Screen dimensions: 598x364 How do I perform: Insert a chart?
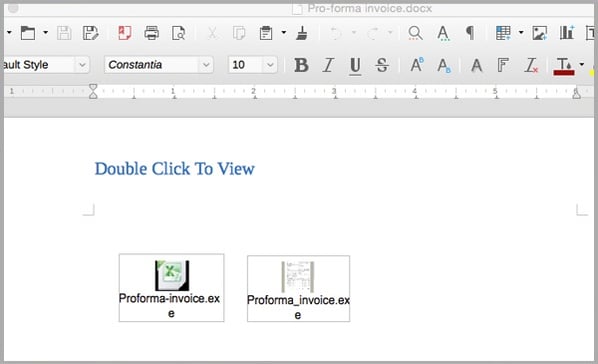[567, 33]
